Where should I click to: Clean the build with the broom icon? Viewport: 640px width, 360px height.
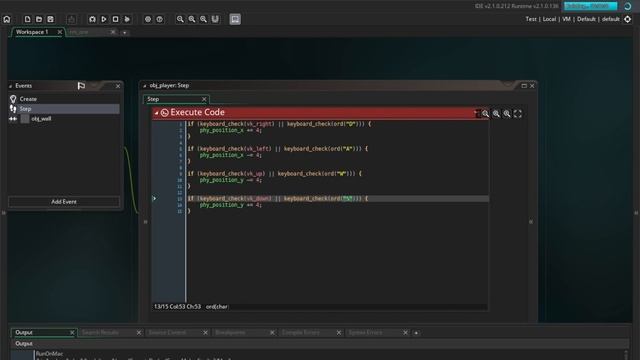point(127,19)
